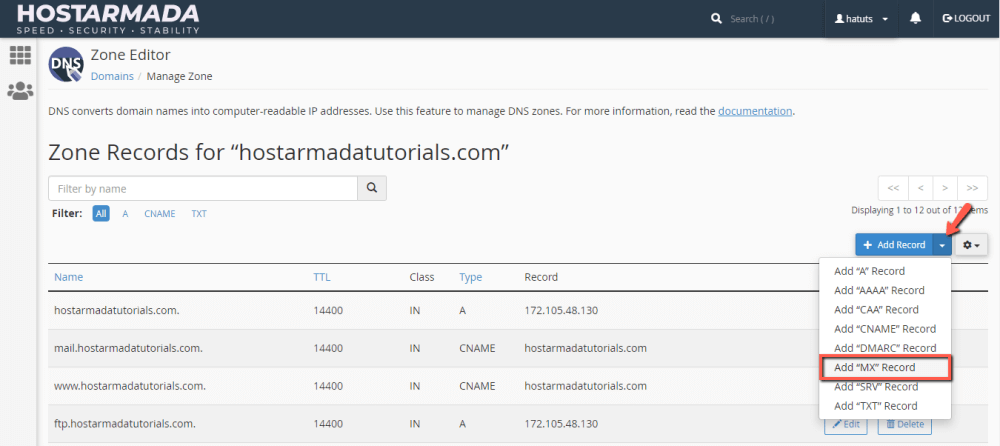Click the filter search magnifier button
Image resolution: width=1000 pixels, height=446 pixels.
coord(372,188)
